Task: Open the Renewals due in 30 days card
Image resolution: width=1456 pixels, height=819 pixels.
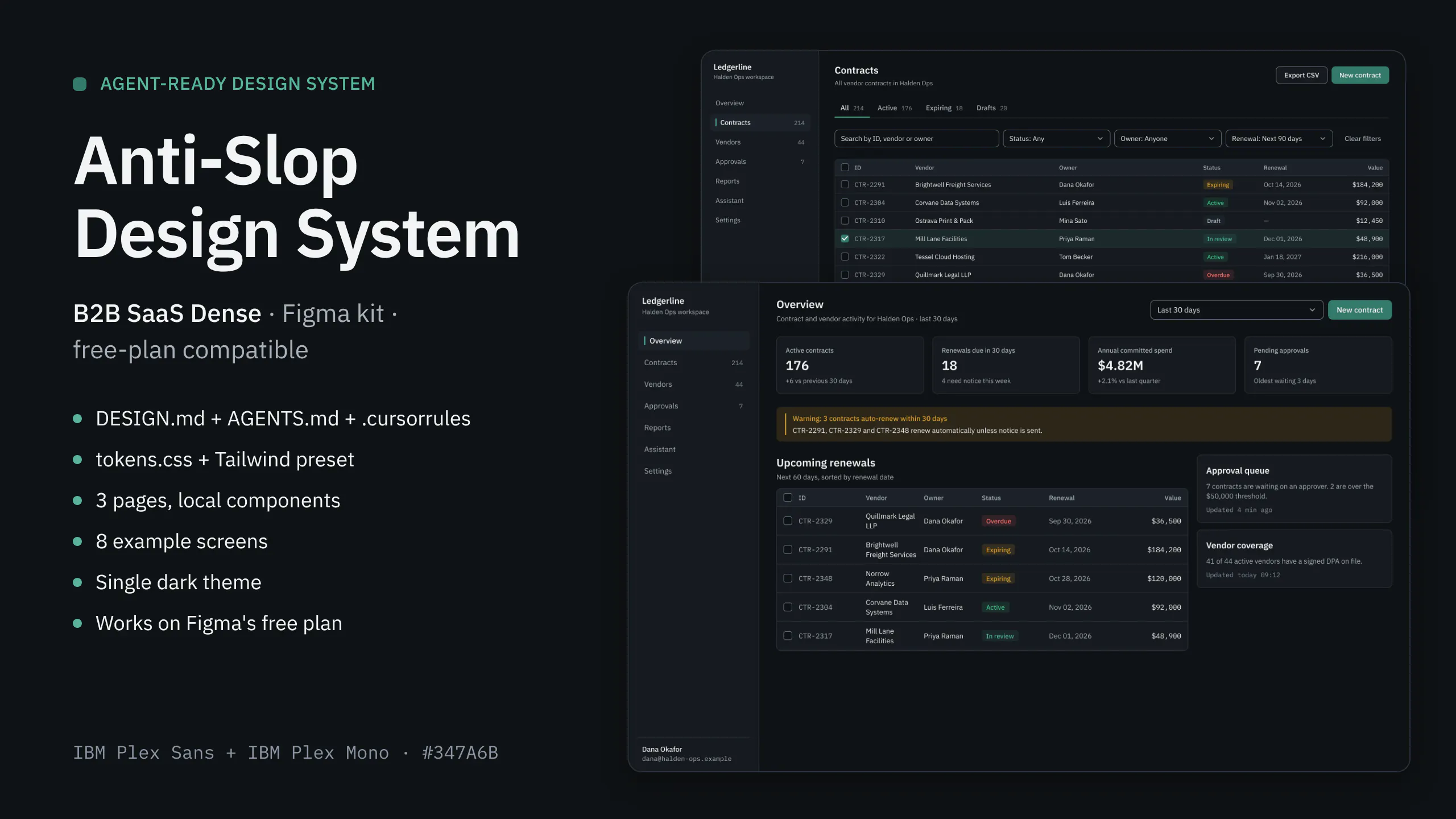Action: tap(1006, 365)
